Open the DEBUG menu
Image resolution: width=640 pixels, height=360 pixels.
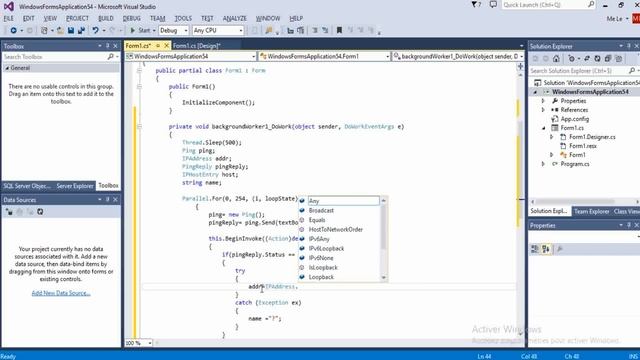[131, 18]
